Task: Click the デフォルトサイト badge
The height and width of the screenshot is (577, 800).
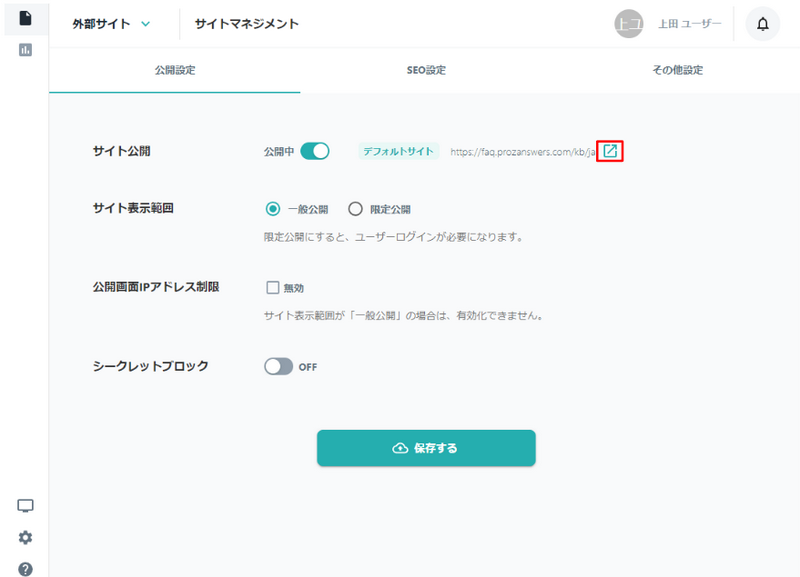Action: 398,151
